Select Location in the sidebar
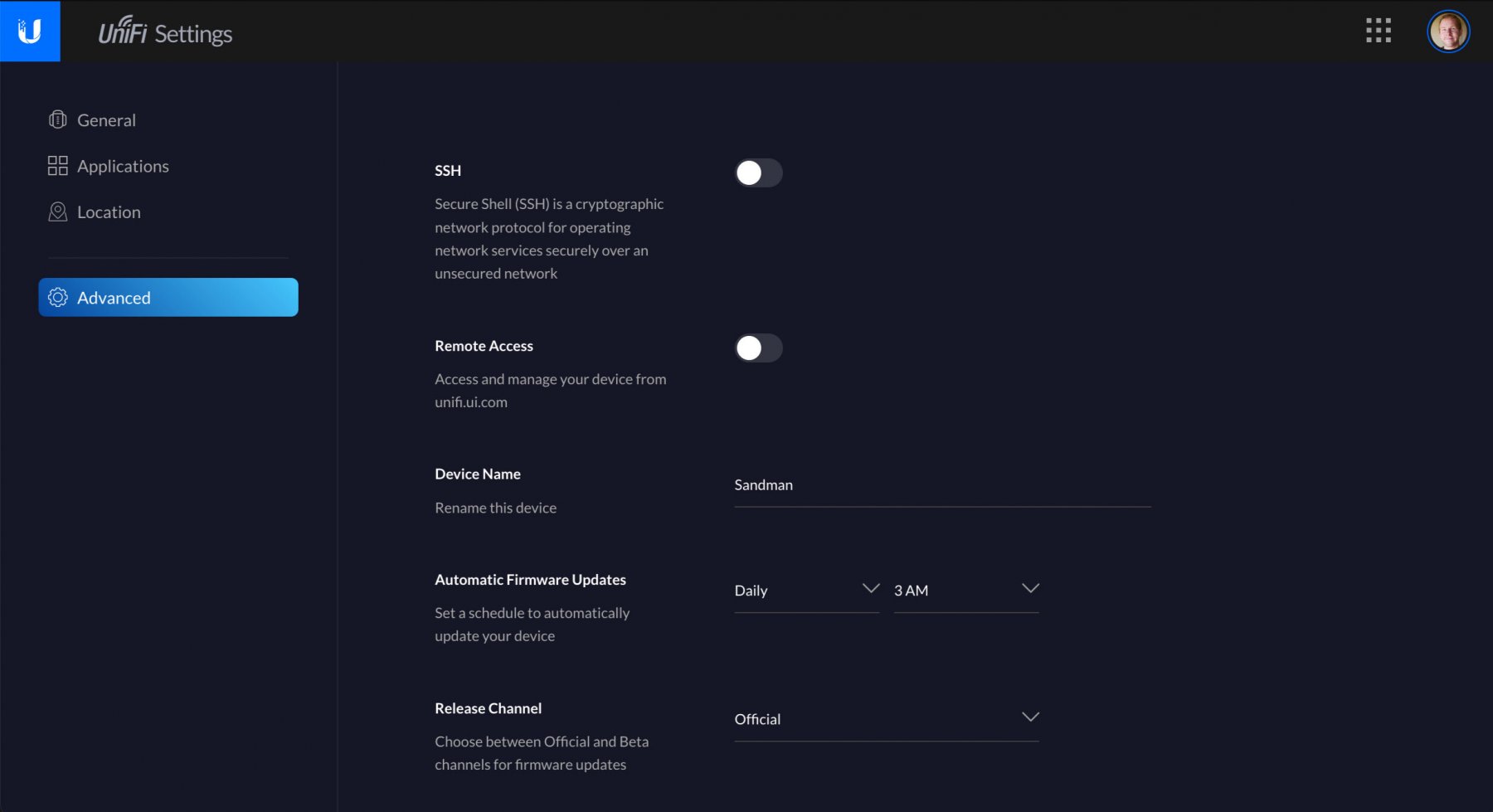 click(x=109, y=212)
